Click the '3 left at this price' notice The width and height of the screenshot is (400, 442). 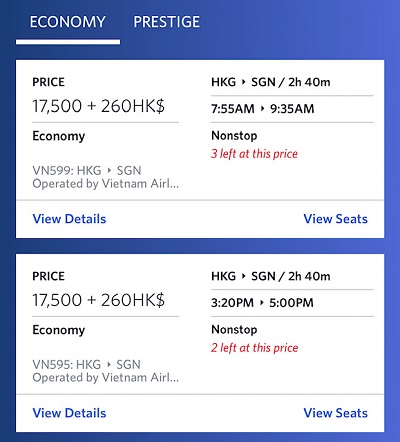tap(254, 154)
